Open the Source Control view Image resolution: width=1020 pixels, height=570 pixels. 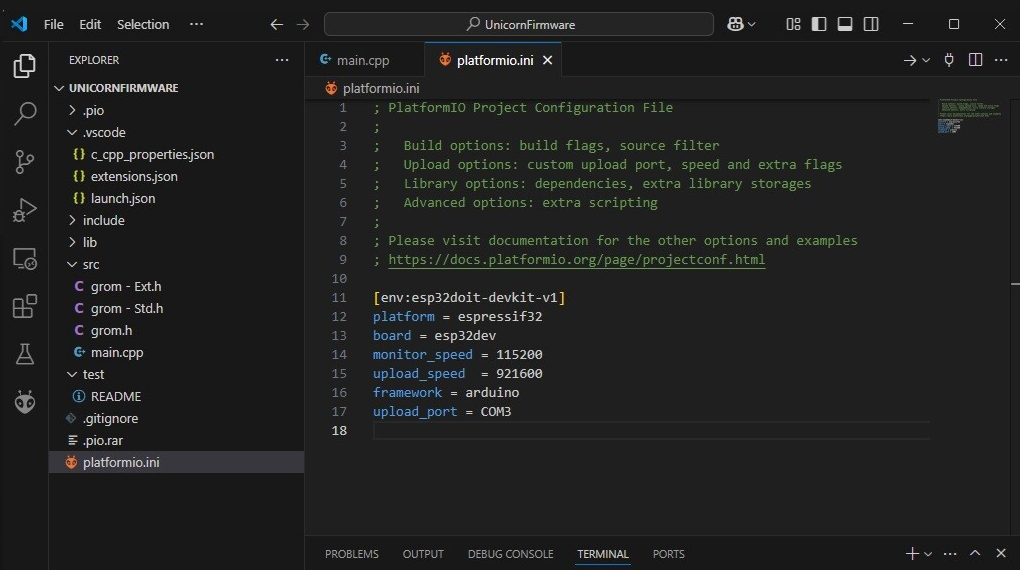point(25,161)
